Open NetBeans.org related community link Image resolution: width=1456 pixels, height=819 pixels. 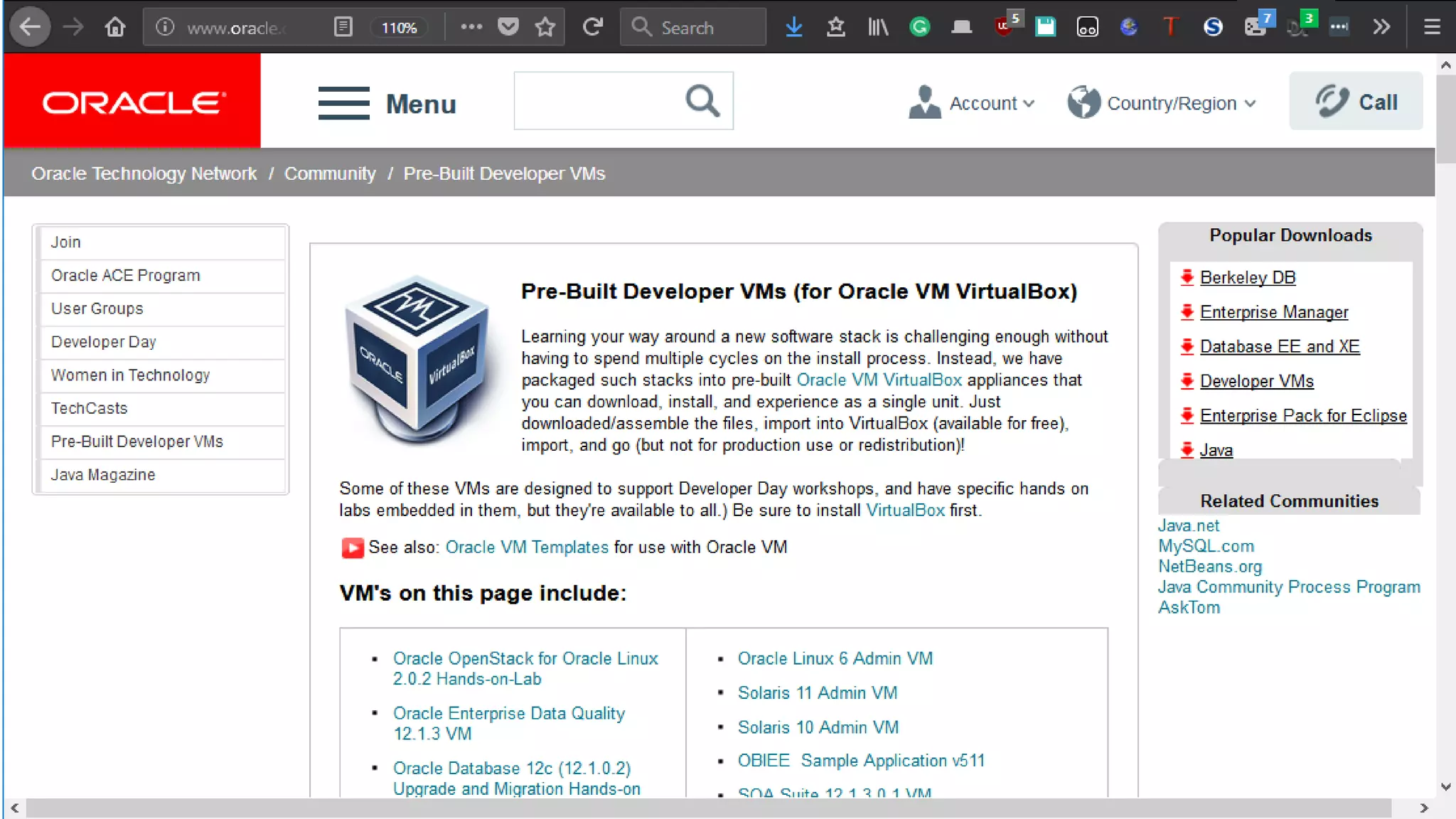(1210, 567)
